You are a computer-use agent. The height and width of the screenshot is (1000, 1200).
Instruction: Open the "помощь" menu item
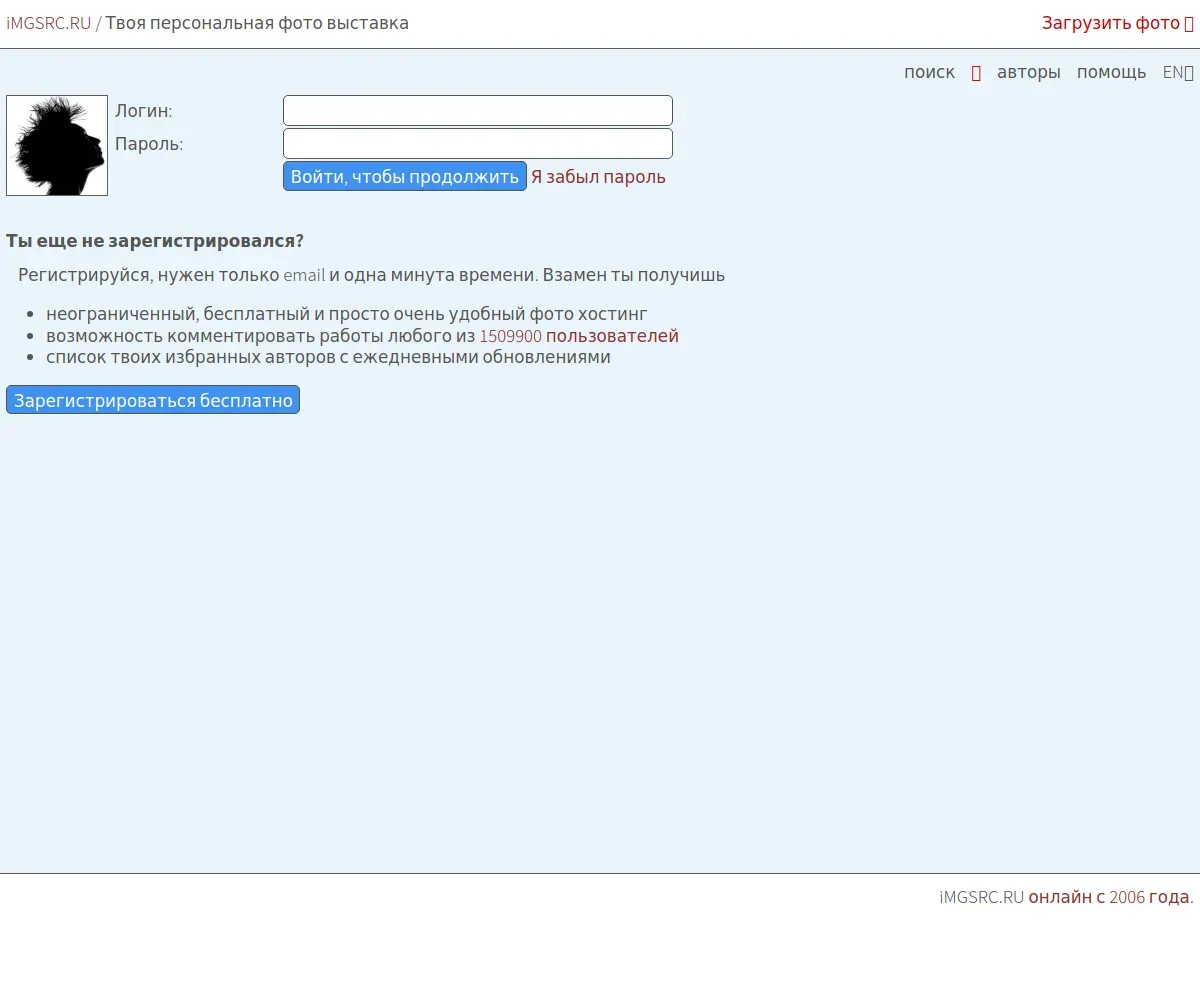coord(1111,72)
